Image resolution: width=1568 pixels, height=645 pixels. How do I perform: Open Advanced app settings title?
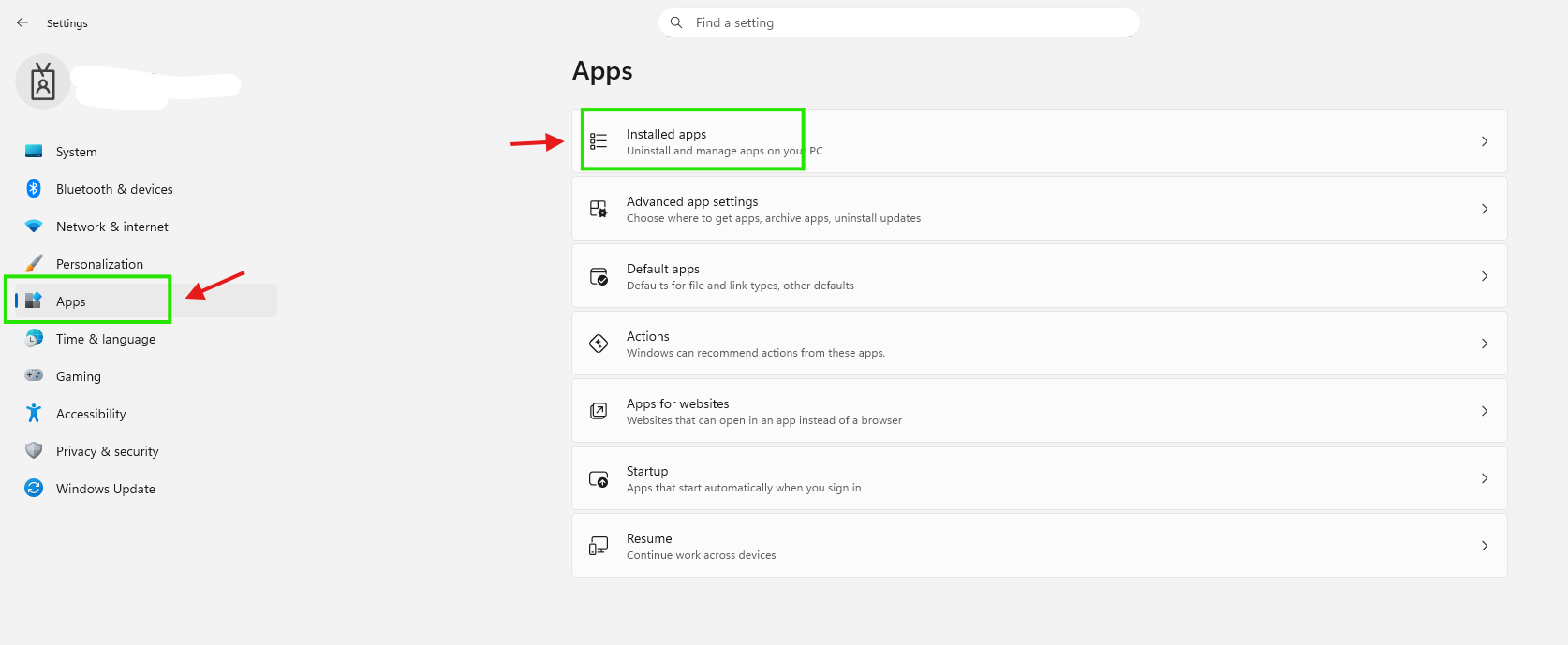(692, 201)
